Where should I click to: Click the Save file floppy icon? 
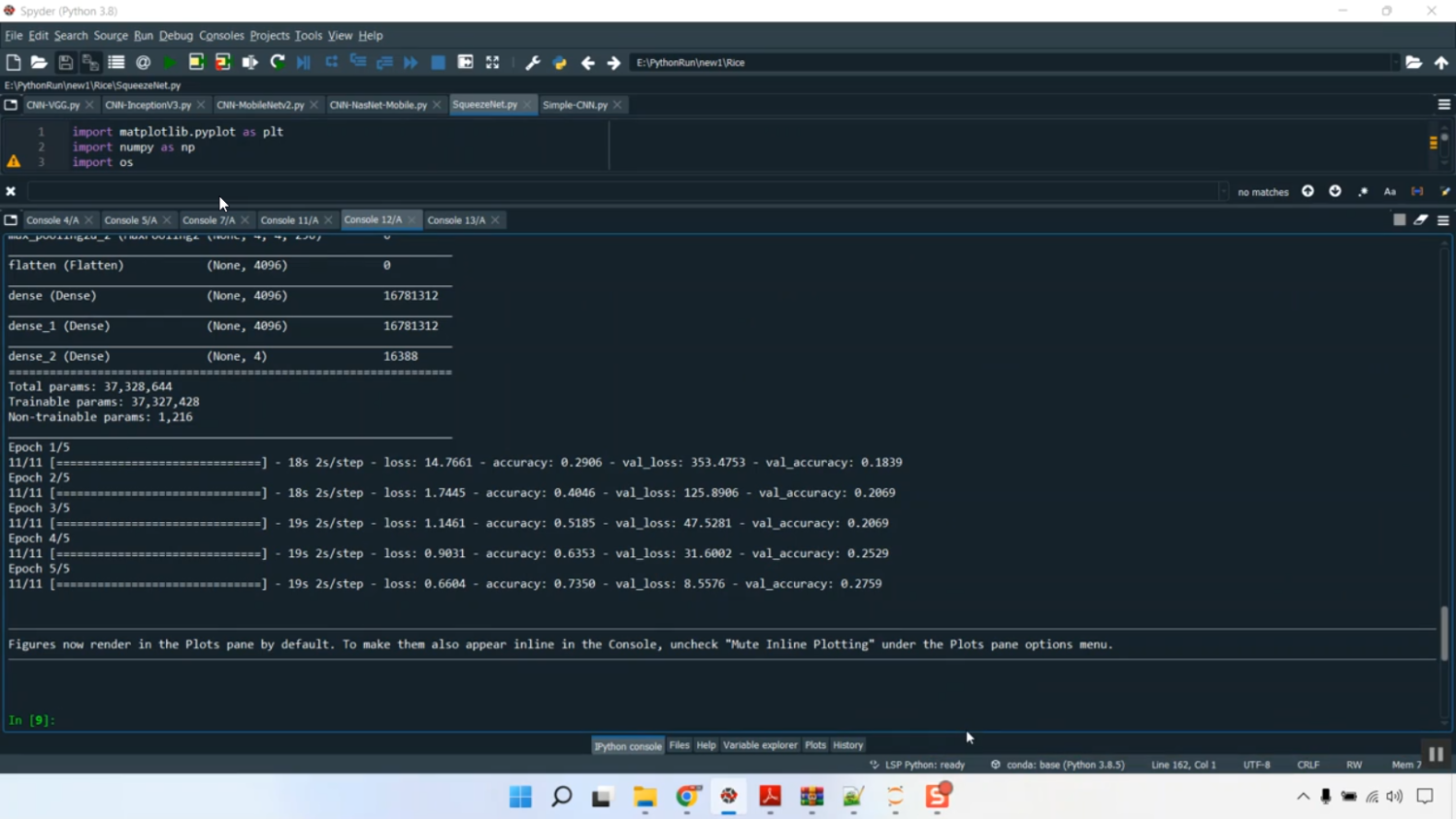pos(65,62)
